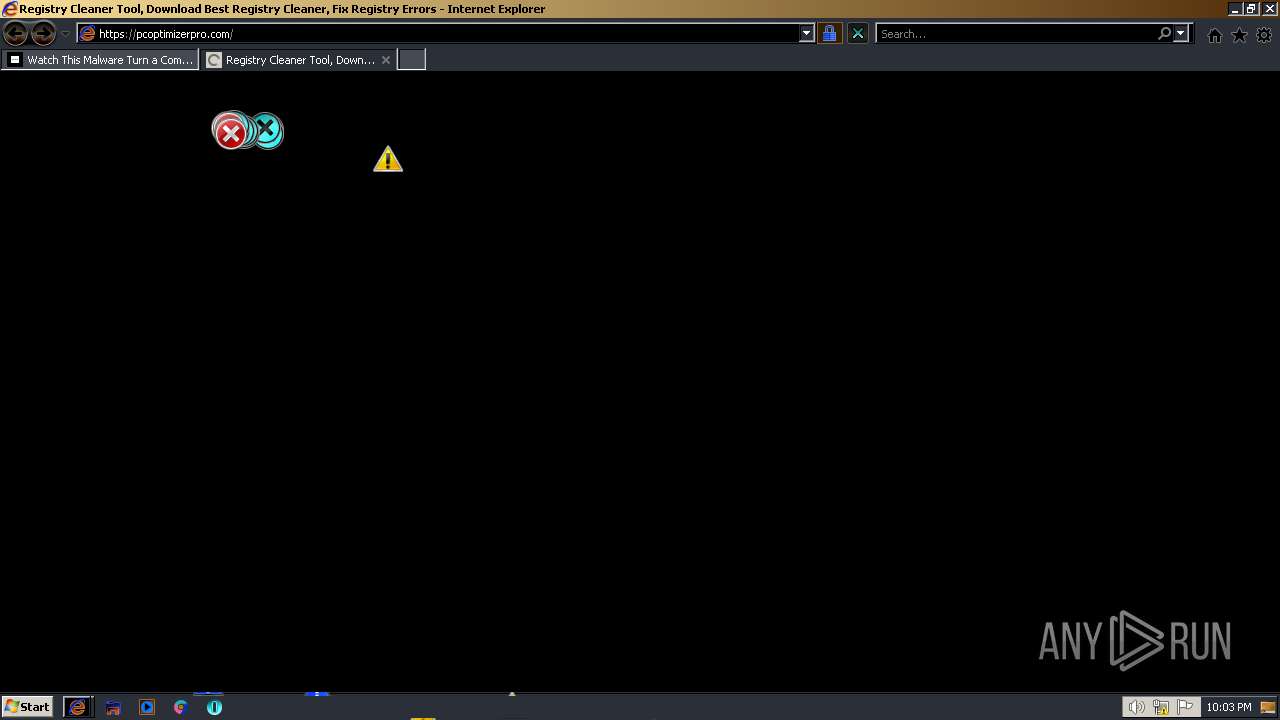The height and width of the screenshot is (720, 1280).
Task: Minimize the Internet Explorer window
Action: pyautogui.click(x=1234, y=9)
